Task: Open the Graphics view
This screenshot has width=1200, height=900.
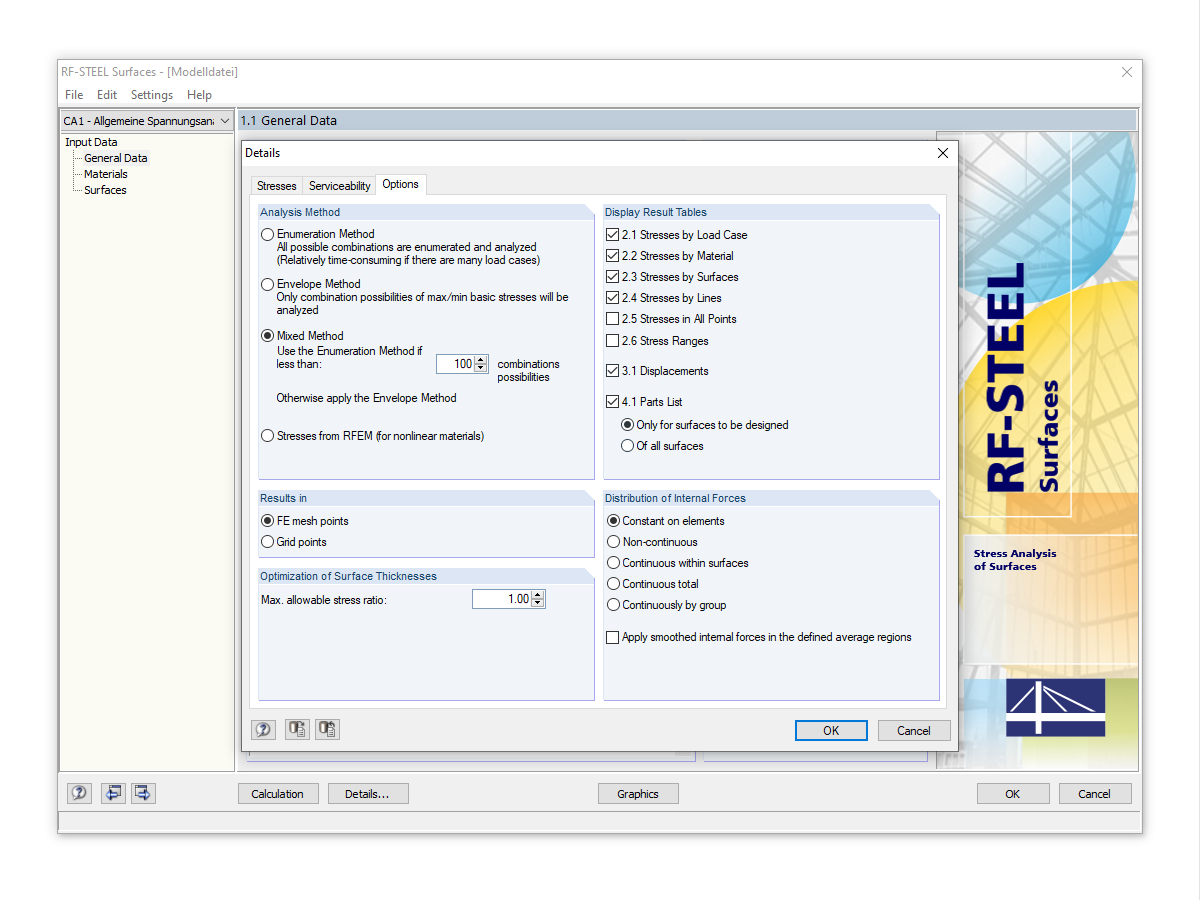Action: [x=638, y=793]
